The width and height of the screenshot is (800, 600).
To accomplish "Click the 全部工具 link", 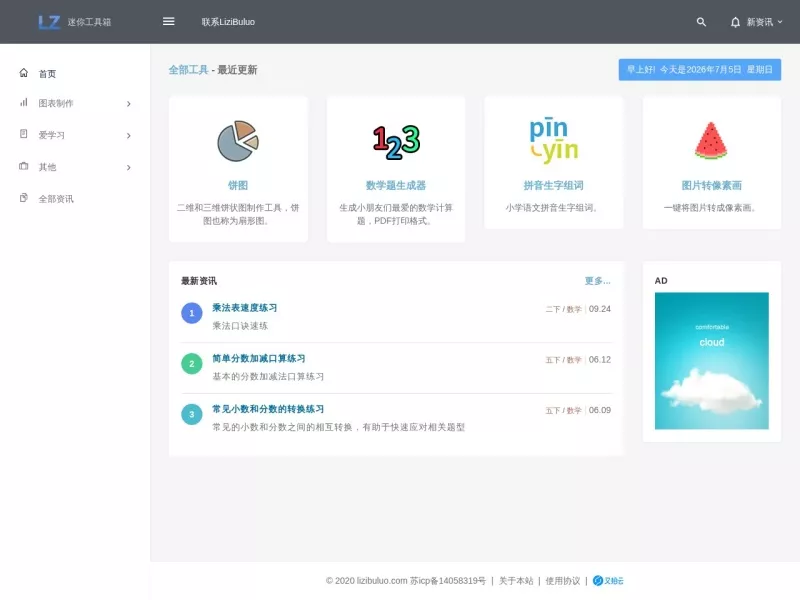I will pos(188,70).
